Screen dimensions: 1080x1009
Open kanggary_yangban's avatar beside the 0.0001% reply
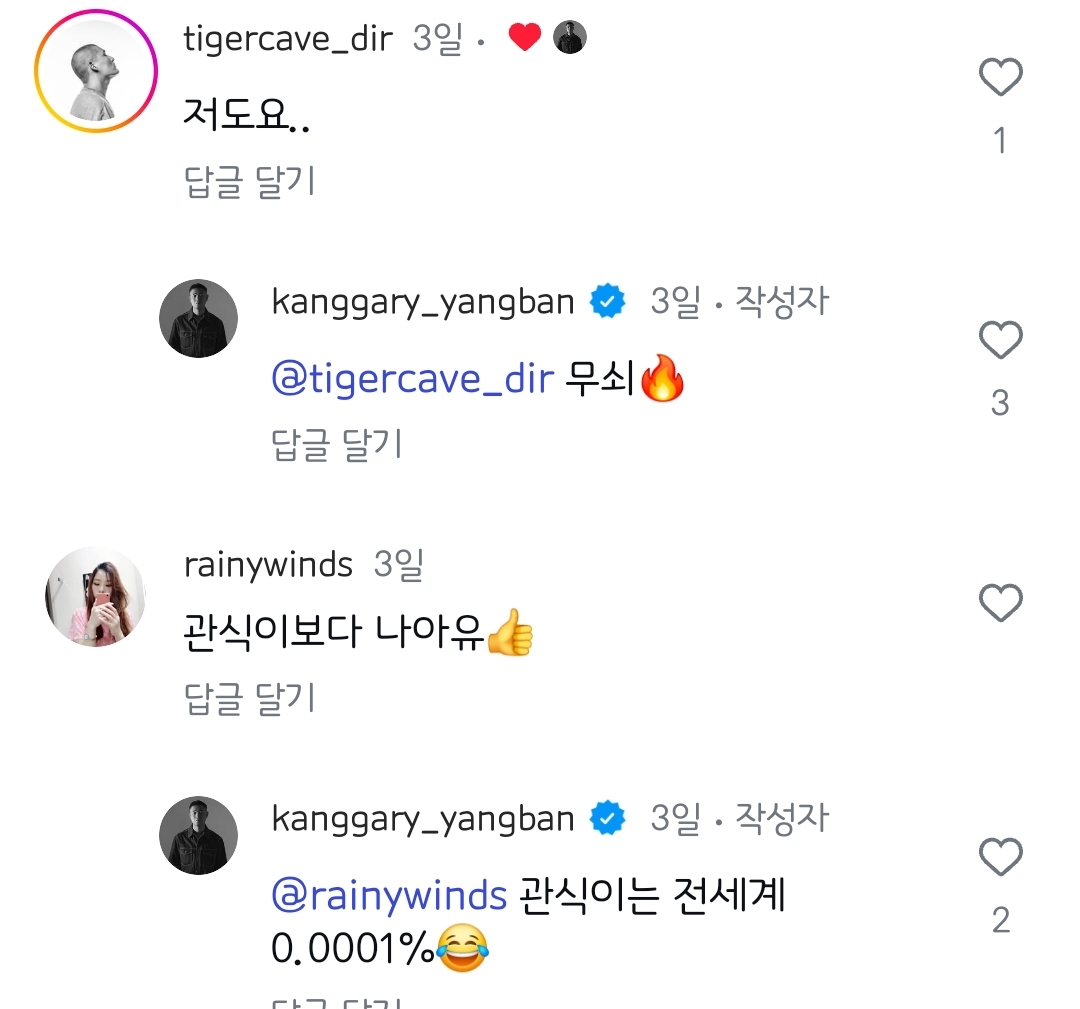point(198,835)
